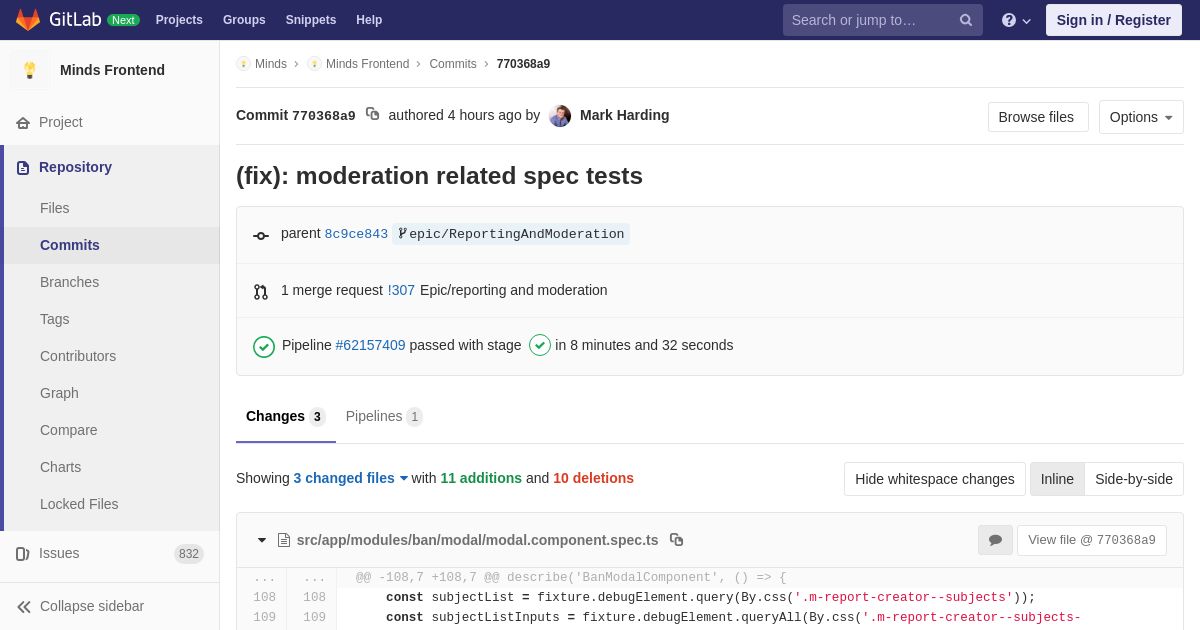1200x630 pixels.
Task: Open Charts in Repository sidebar
Action: pos(112,467)
